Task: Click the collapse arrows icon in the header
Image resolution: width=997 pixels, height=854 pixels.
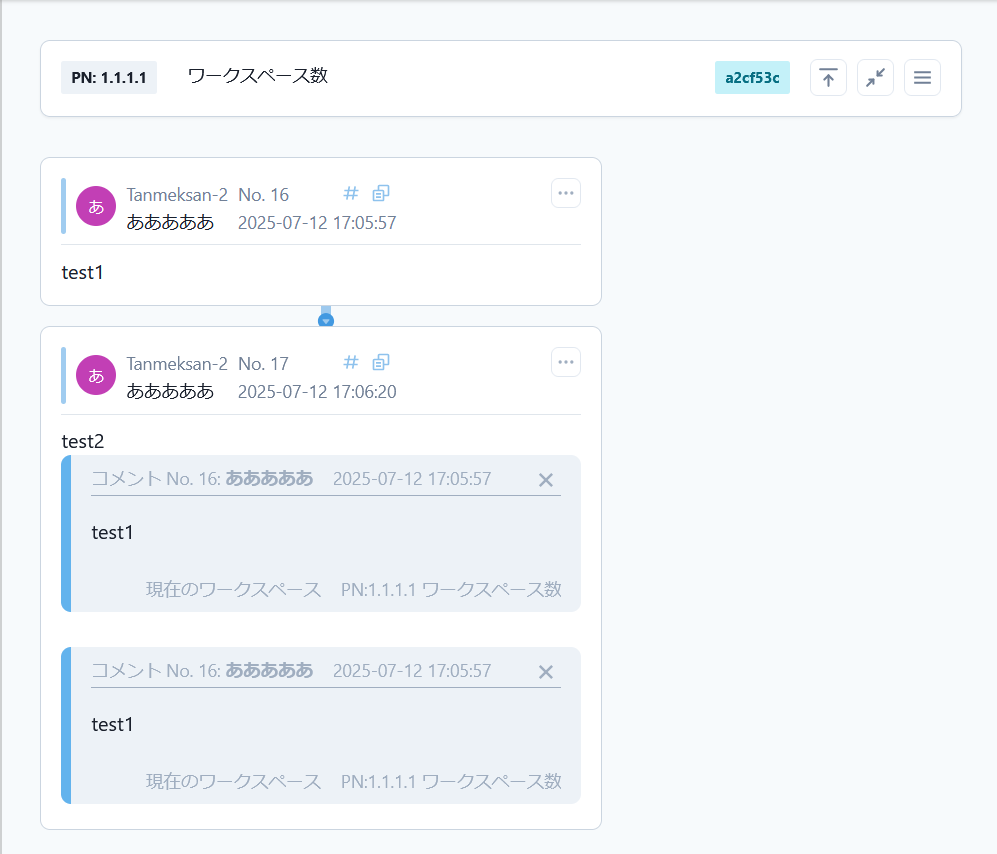Action: [875, 77]
